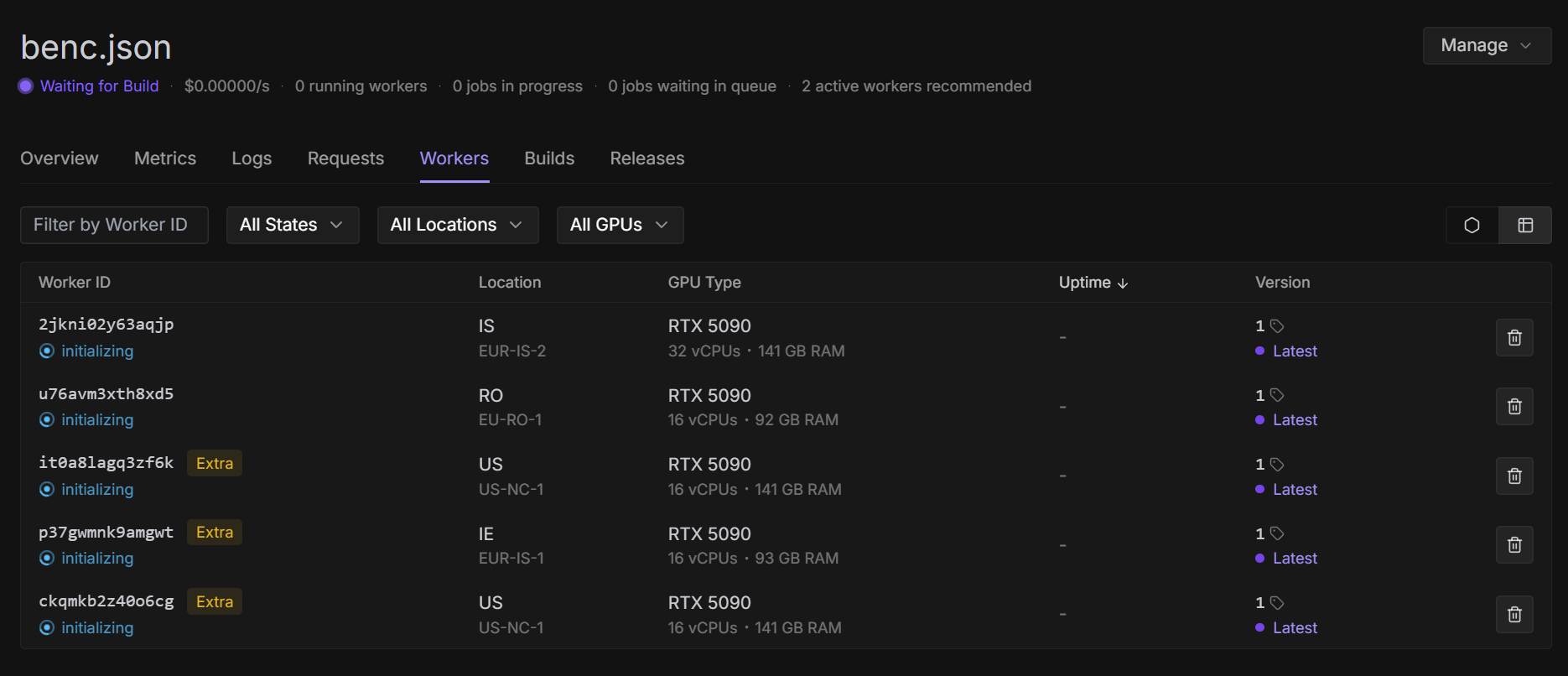Switch to the Builds tab
The image size is (1568, 676).
[x=549, y=159]
